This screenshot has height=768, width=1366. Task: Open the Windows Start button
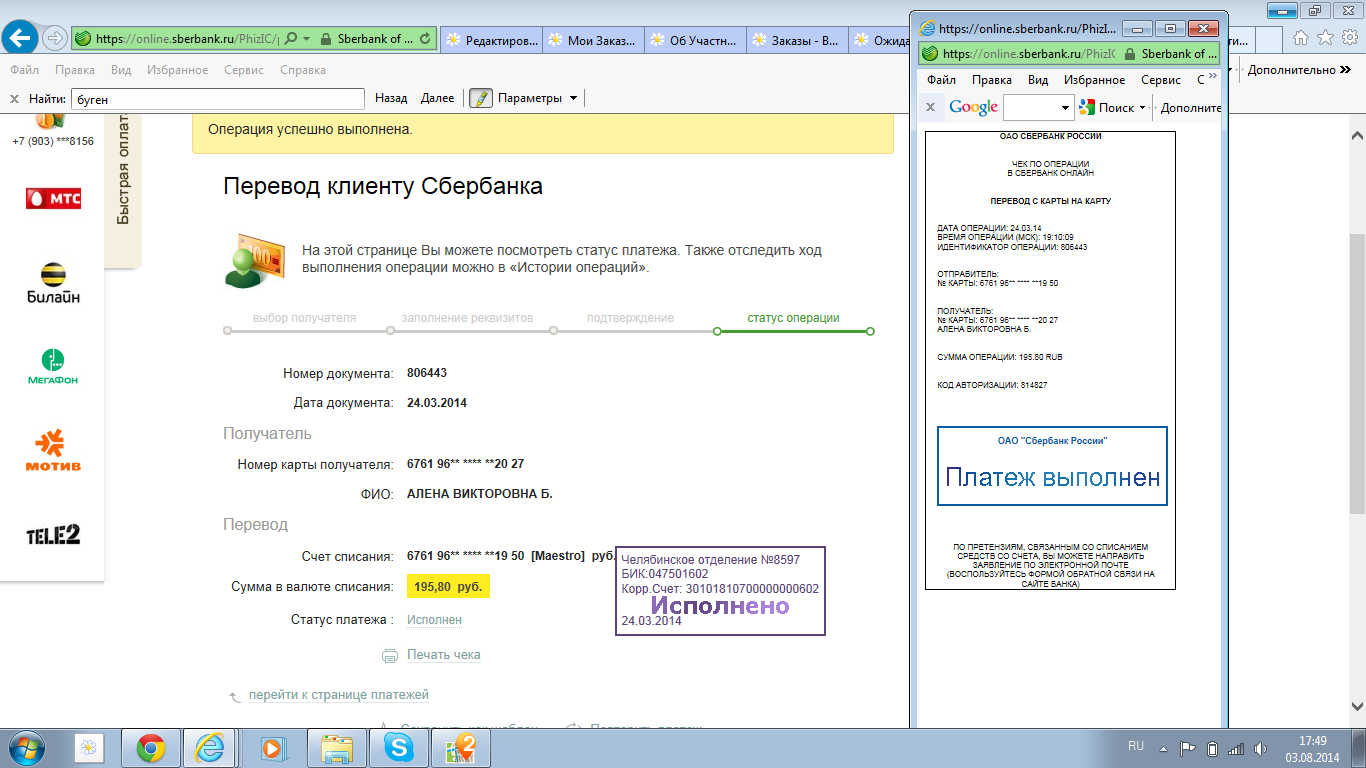click(x=28, y=747)
